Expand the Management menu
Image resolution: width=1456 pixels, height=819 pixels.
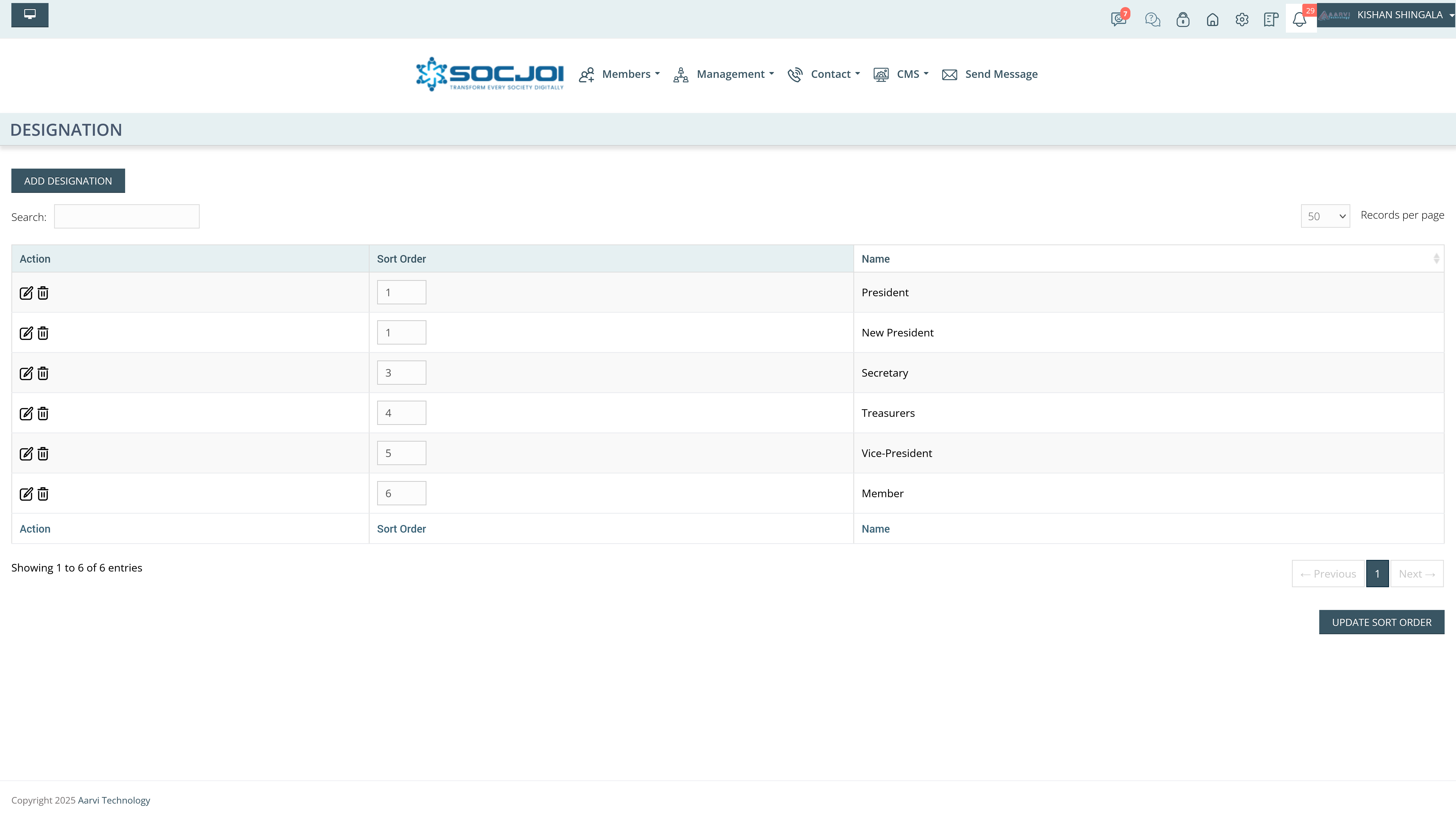tap(723, 74)
